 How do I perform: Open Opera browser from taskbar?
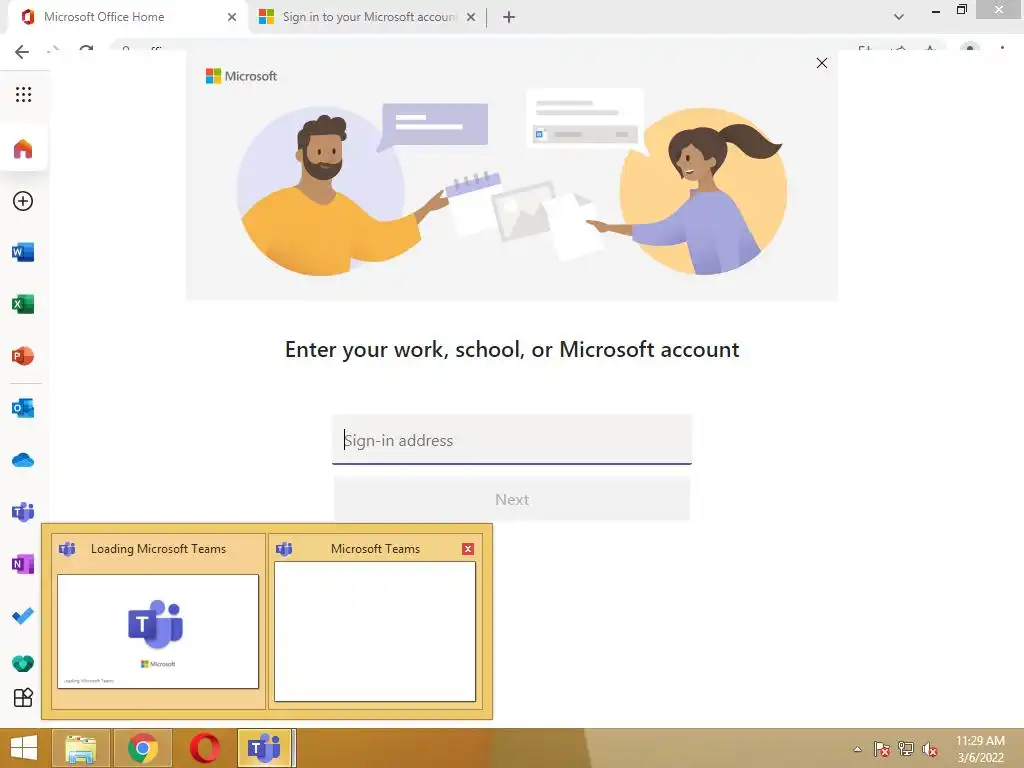(x=204, y=748)
